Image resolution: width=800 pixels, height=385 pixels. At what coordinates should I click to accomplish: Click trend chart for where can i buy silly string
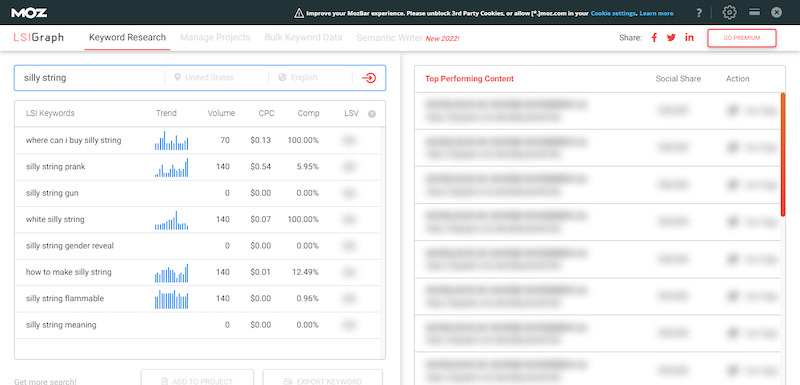point(171,141)
